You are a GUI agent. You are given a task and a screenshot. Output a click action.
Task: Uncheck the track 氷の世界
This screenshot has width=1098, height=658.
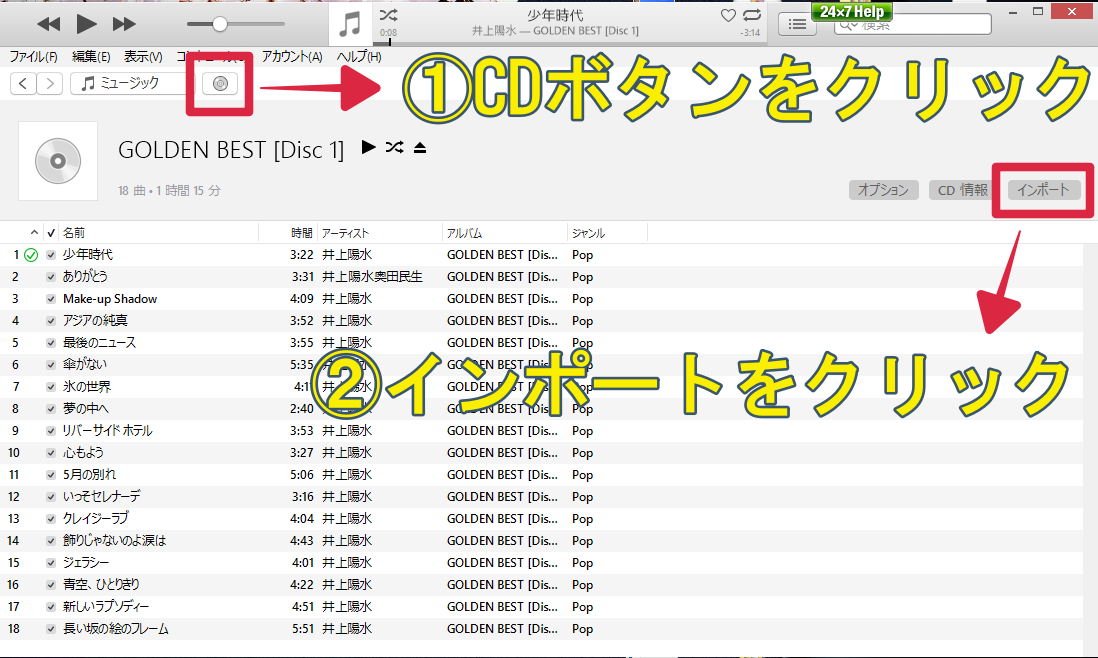tap(51, 386)
